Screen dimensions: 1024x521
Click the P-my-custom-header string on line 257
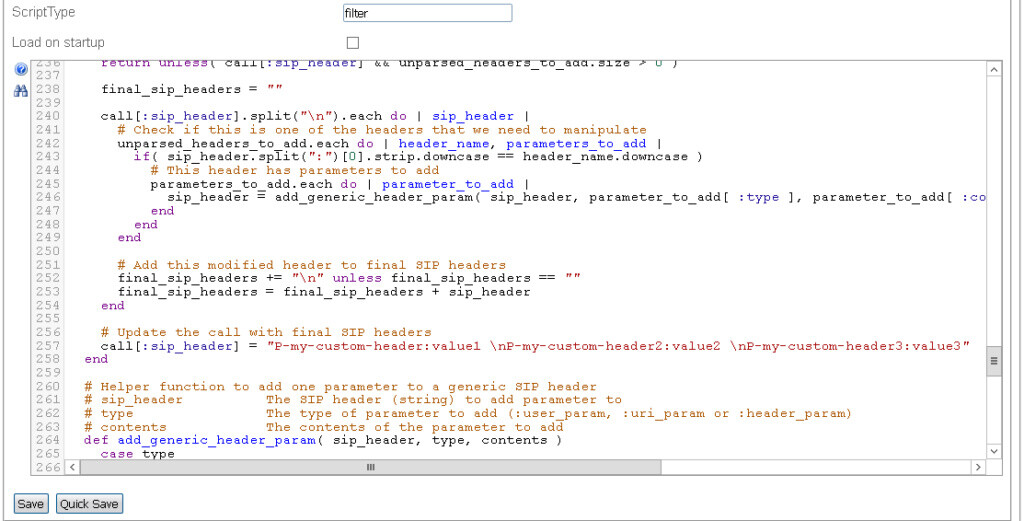[619, 346]
